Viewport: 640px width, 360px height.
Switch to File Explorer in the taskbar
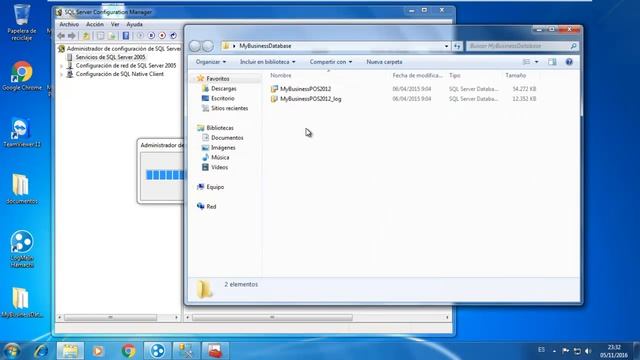(x=70, y=351)
